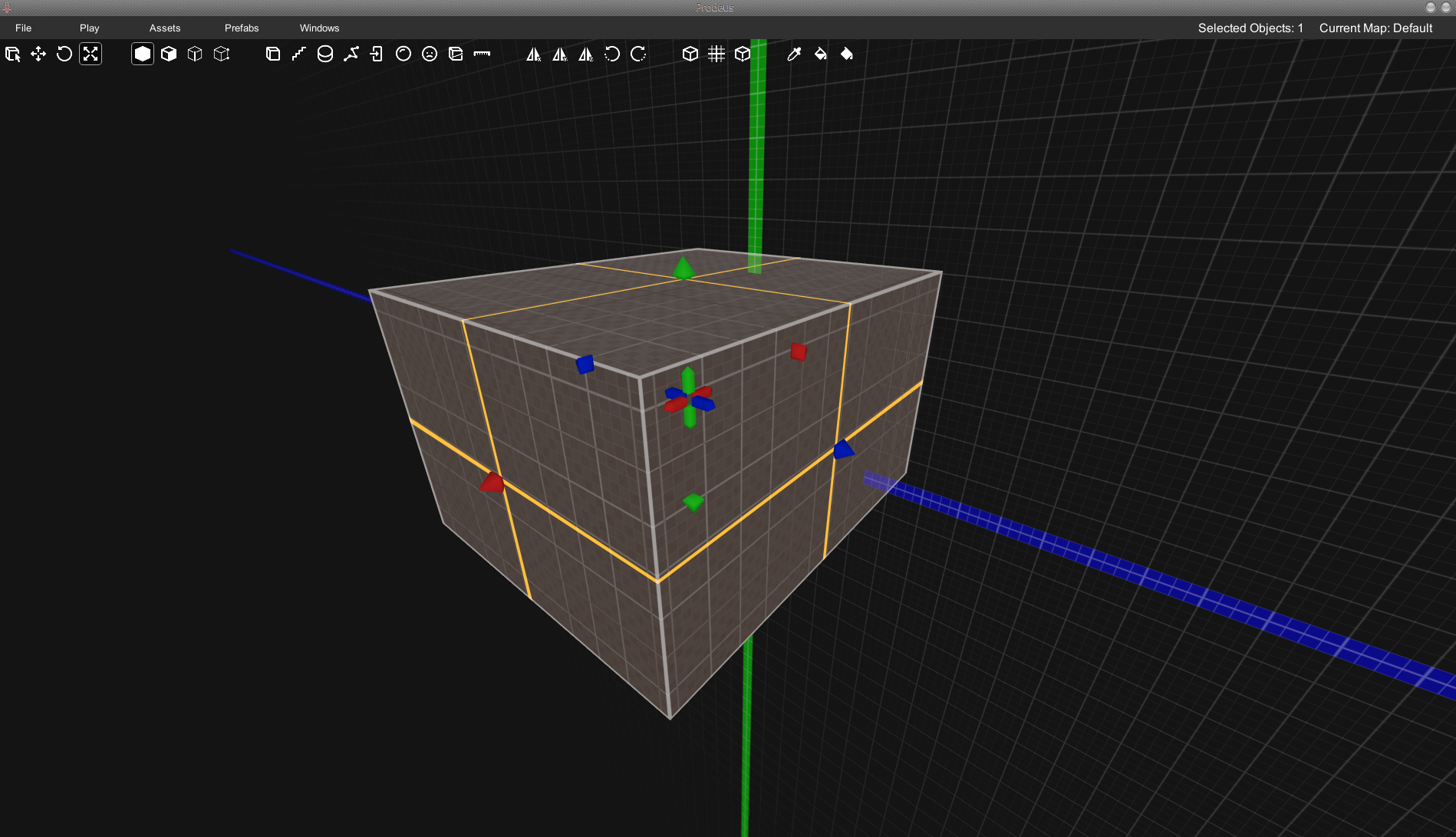The height and width of the screenshot is (837, 1456).
Task: Select the clipped box tool
Action: coord(456,54)
